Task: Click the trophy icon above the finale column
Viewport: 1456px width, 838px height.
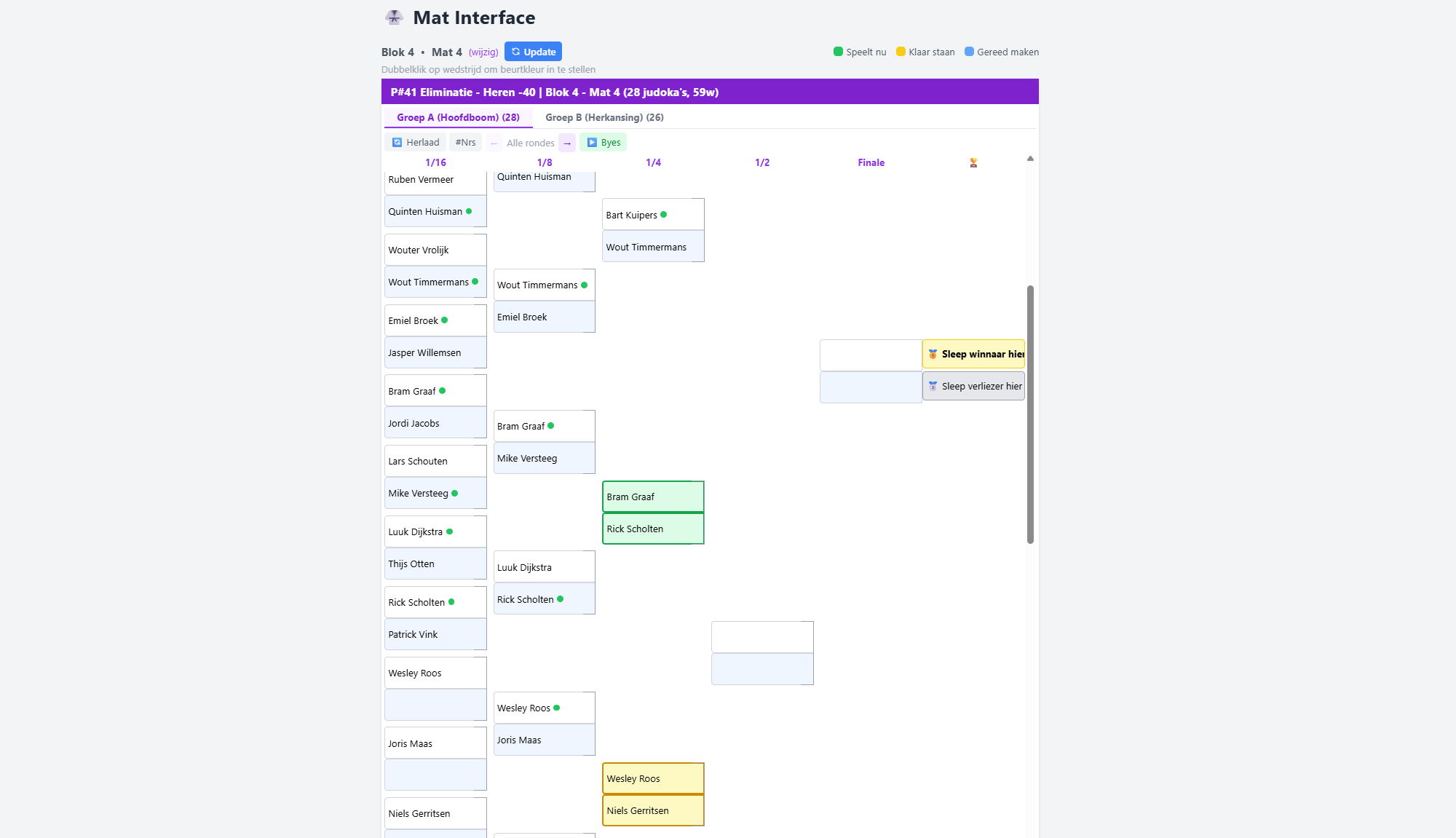Action: tap(973, 162)
